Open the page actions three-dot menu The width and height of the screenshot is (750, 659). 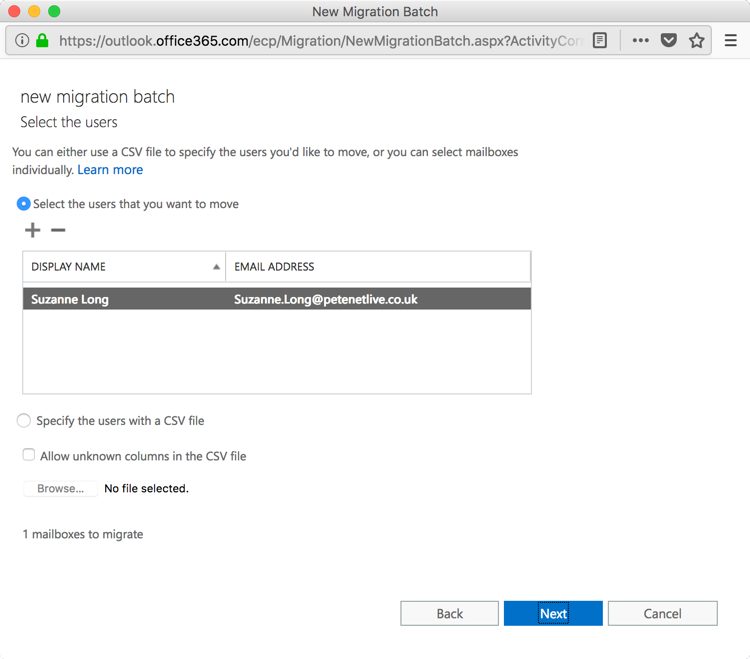[640, 41]
